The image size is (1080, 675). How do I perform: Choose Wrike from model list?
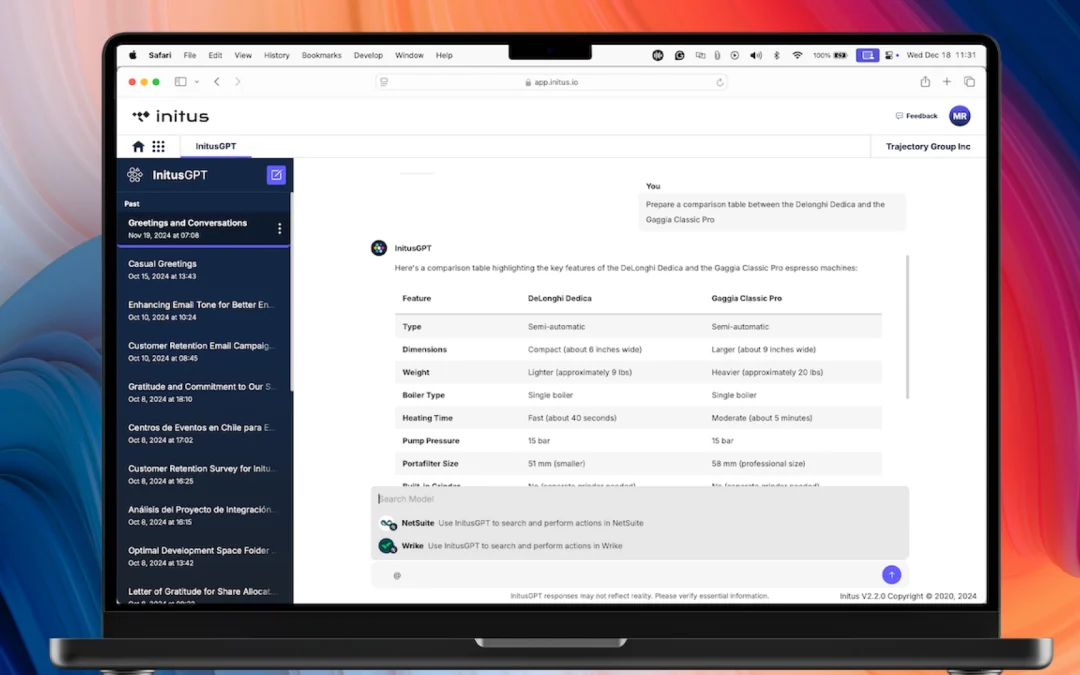(x=639, y=546)
